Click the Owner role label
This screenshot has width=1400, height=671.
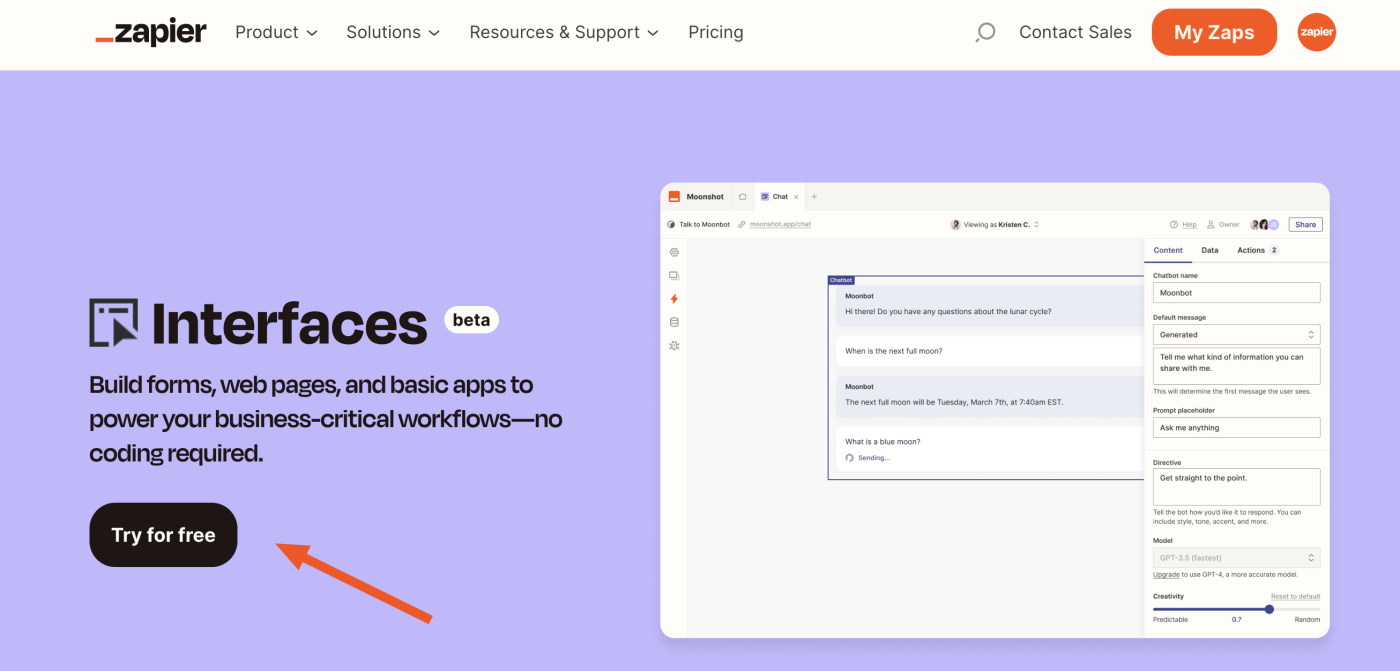point(1229,224)
